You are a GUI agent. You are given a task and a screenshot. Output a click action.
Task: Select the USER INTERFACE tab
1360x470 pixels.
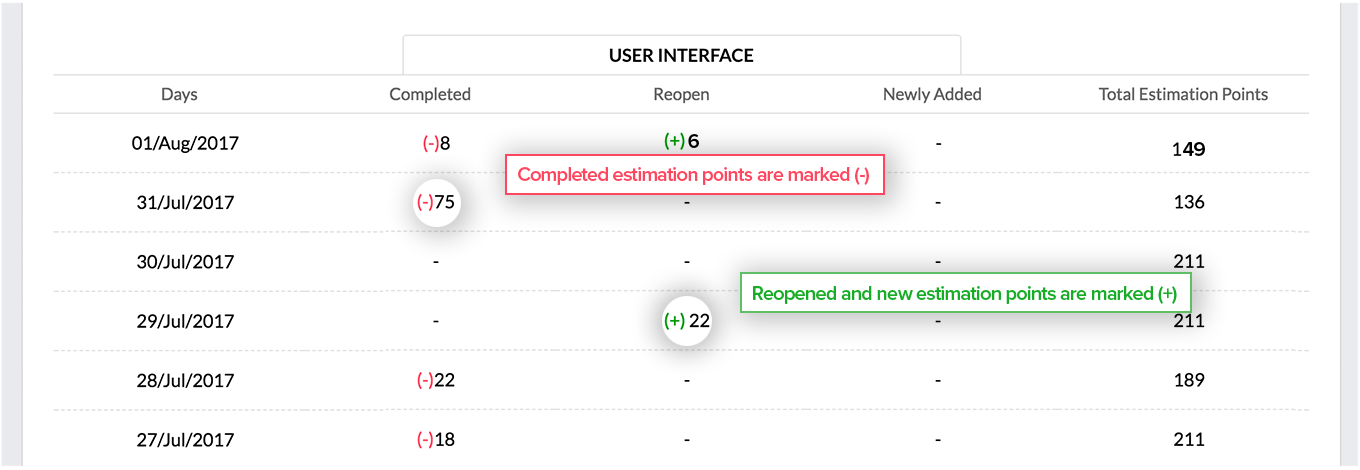[681, 55]
